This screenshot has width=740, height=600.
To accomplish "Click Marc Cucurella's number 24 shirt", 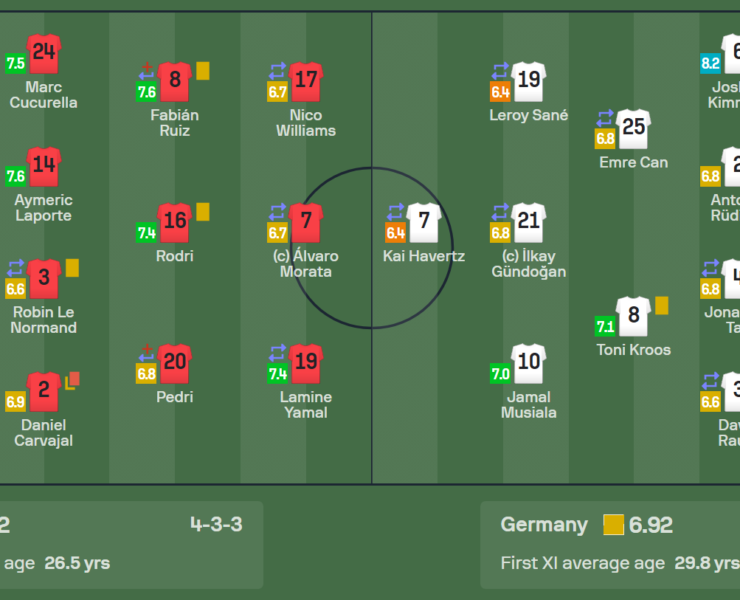I will [x=44, y=54].
